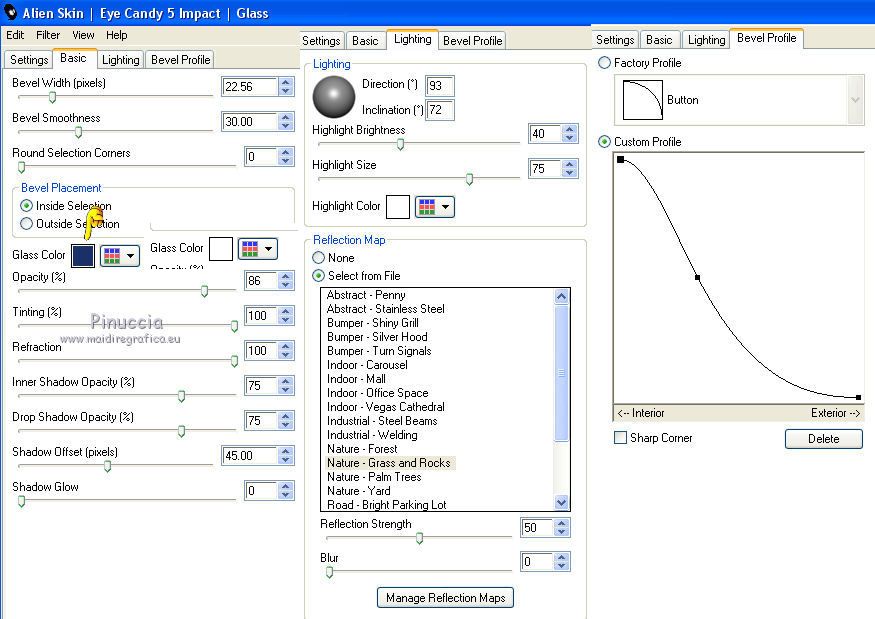Click the Bevel Width slider handle
The width and height of the screenshot is (875, 619).
coord(52,98)
